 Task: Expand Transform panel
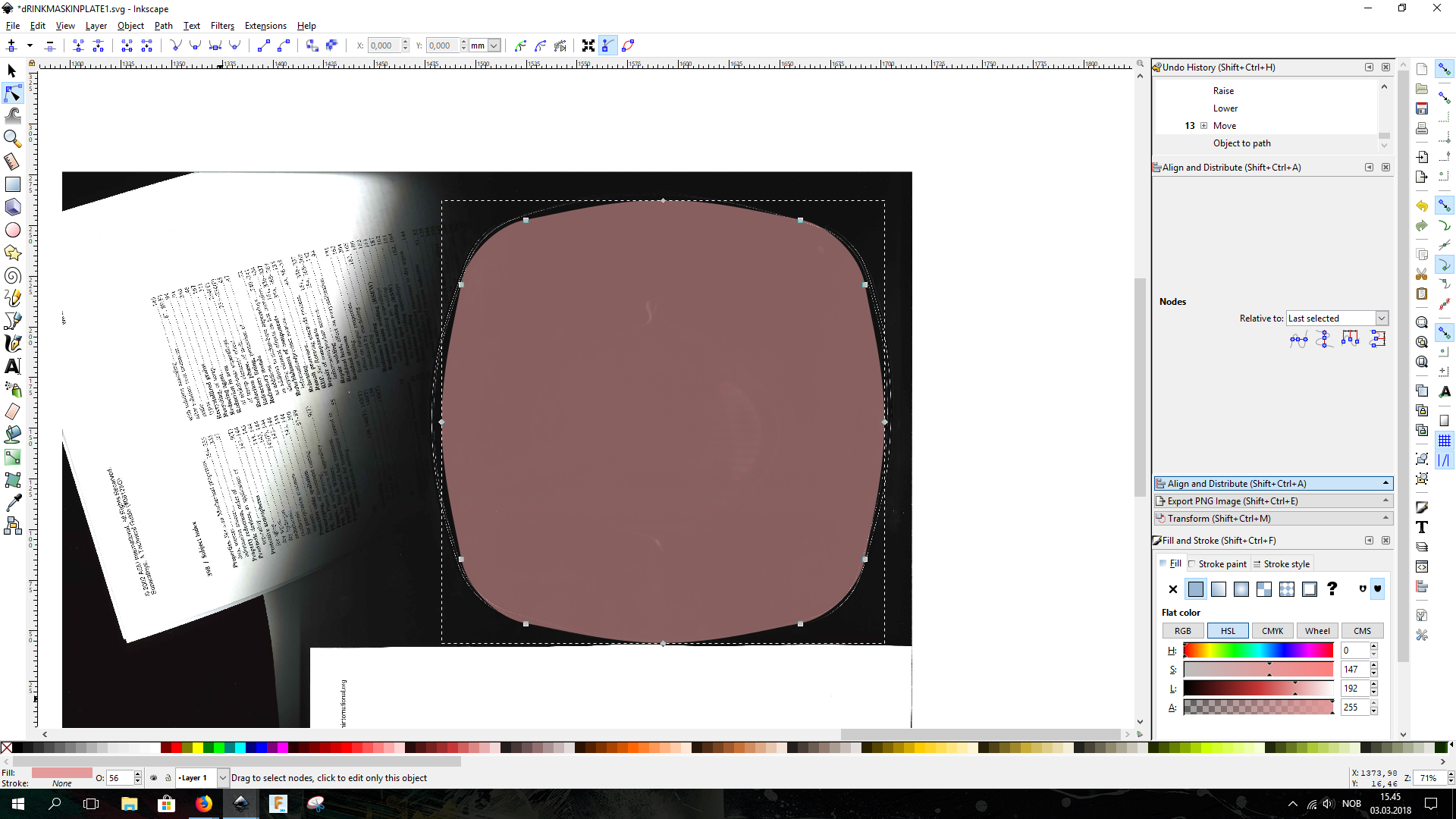pos(1273,519)
